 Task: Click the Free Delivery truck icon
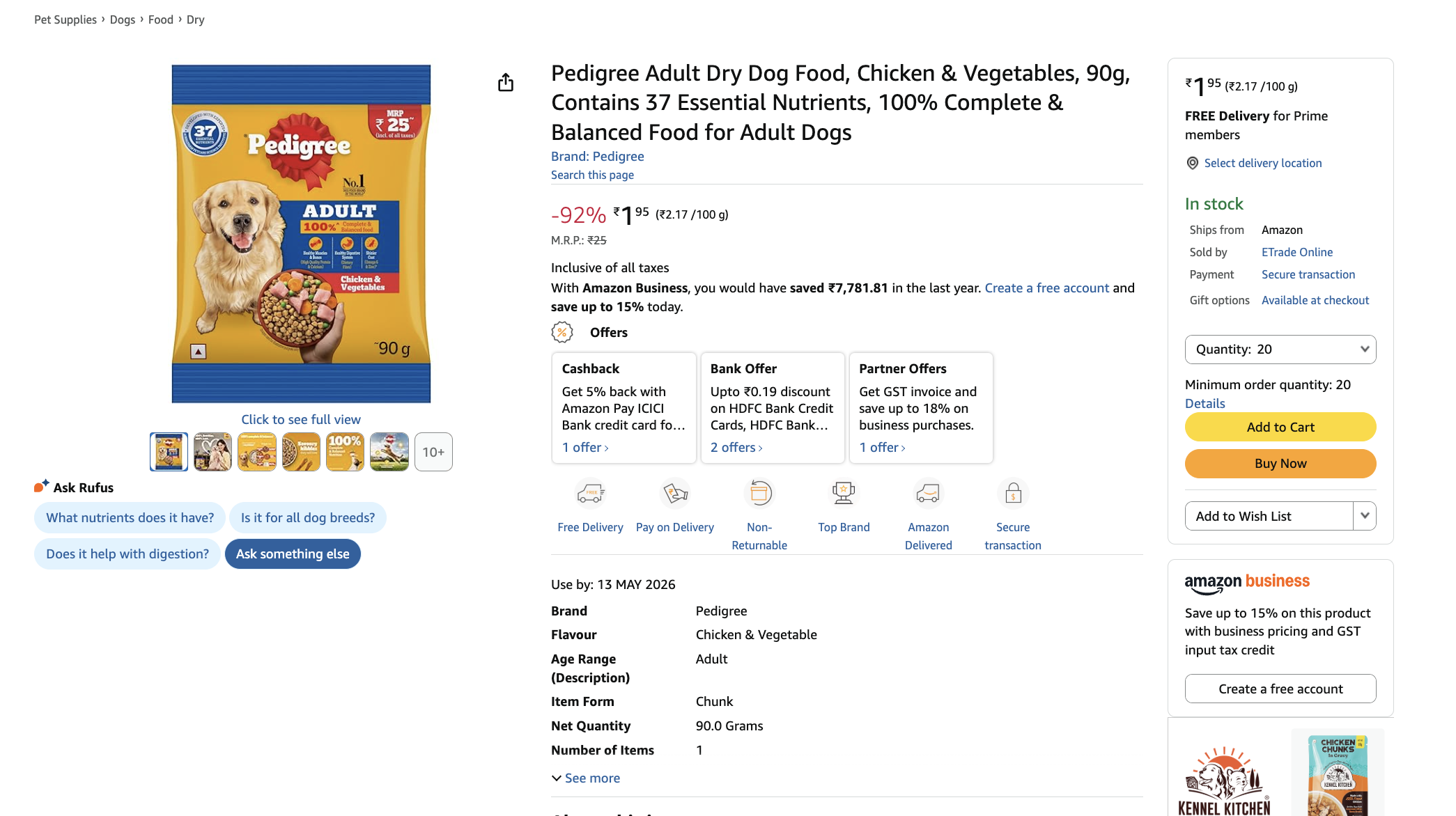click(590, 494)
